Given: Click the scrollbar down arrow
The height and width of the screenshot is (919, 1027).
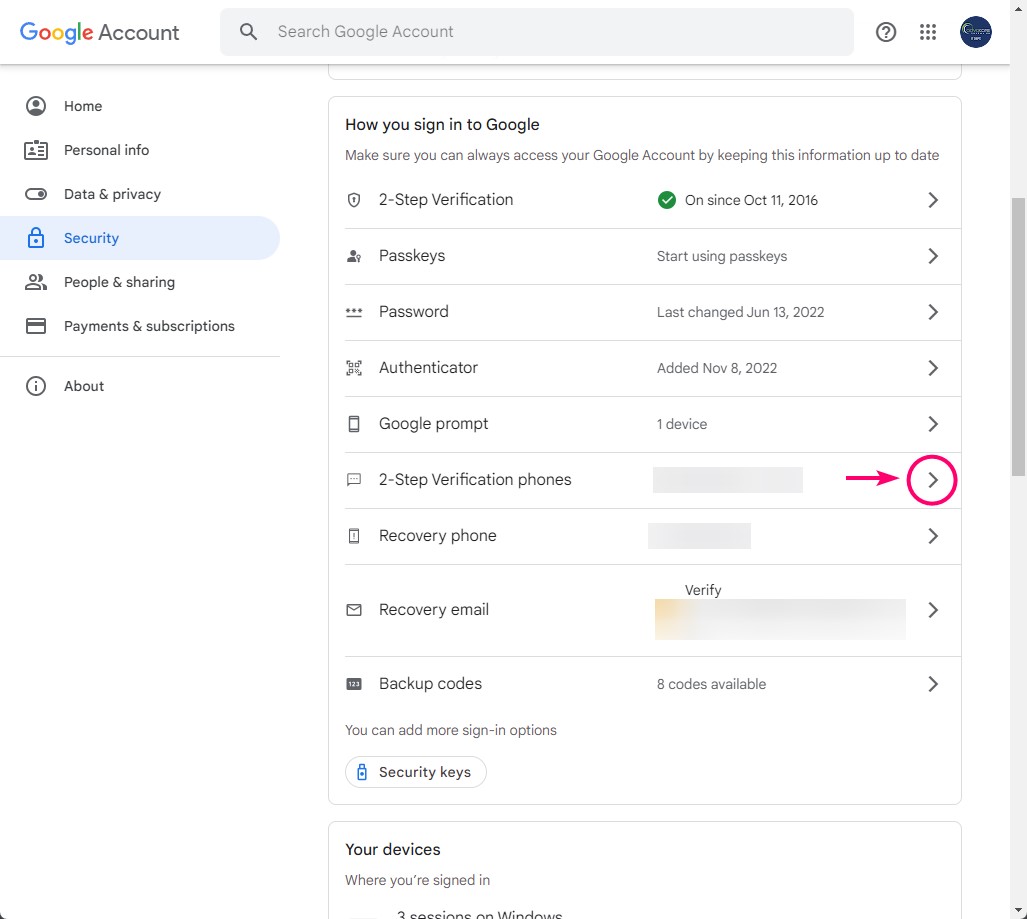Looking at the screenshot, I should [1018, 910].
